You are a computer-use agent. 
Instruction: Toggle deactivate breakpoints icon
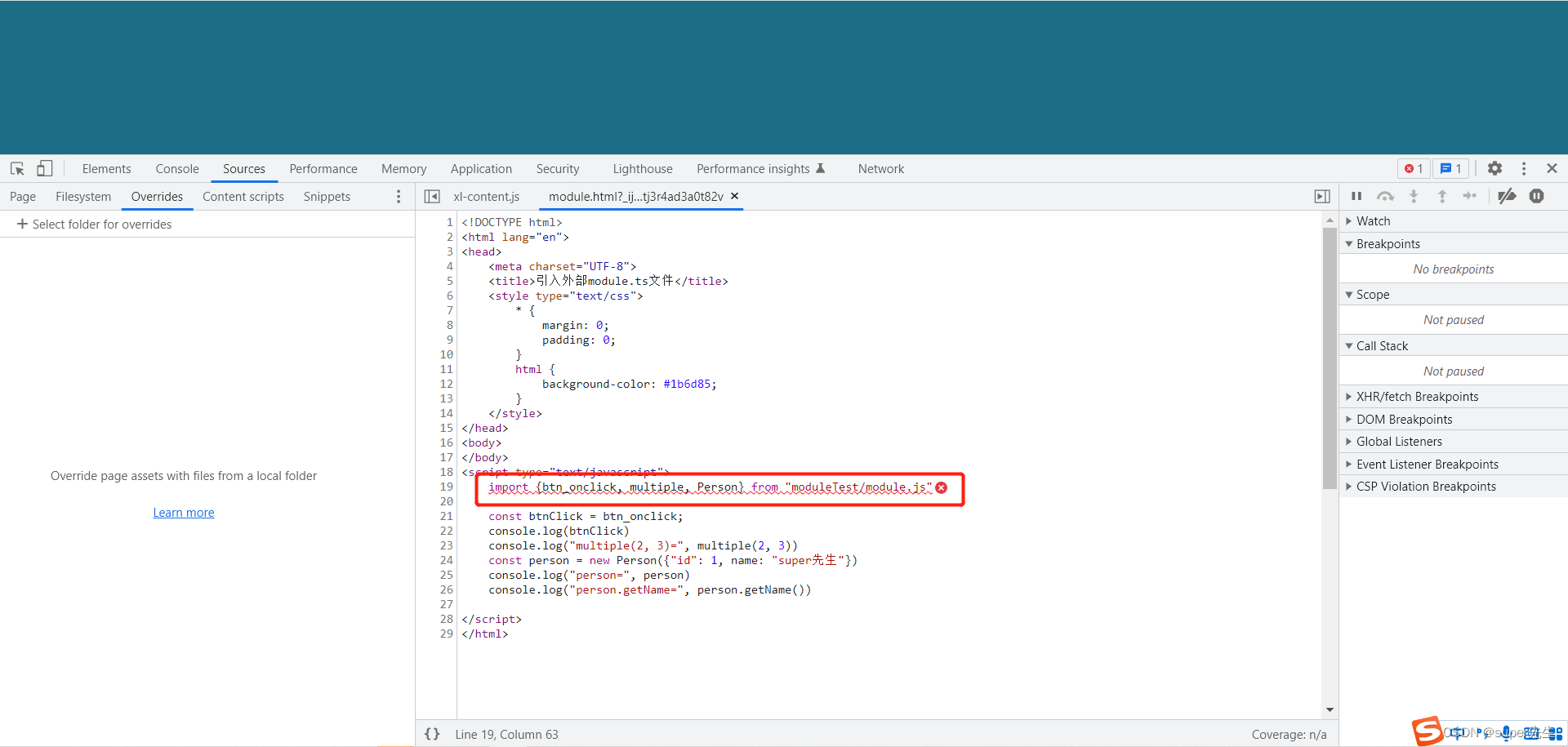click(1508, 196)
